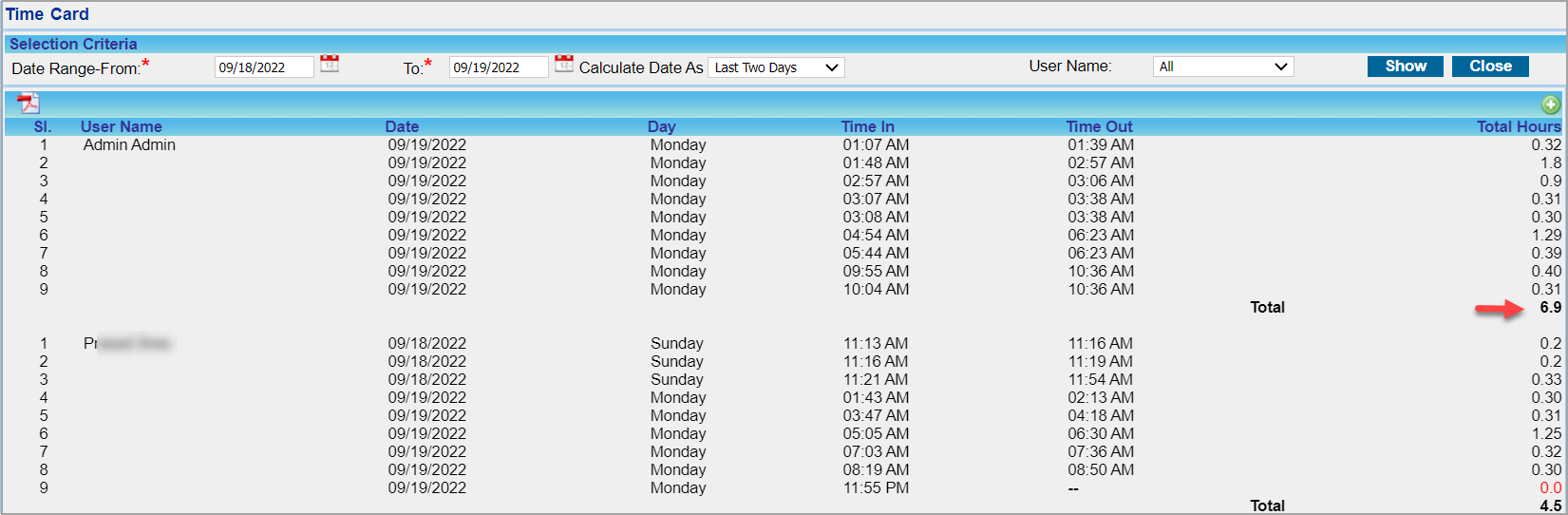Open calendar picker for Date Range-From
This screenshot has height=515, width=1568.
[x=330, y=64]
